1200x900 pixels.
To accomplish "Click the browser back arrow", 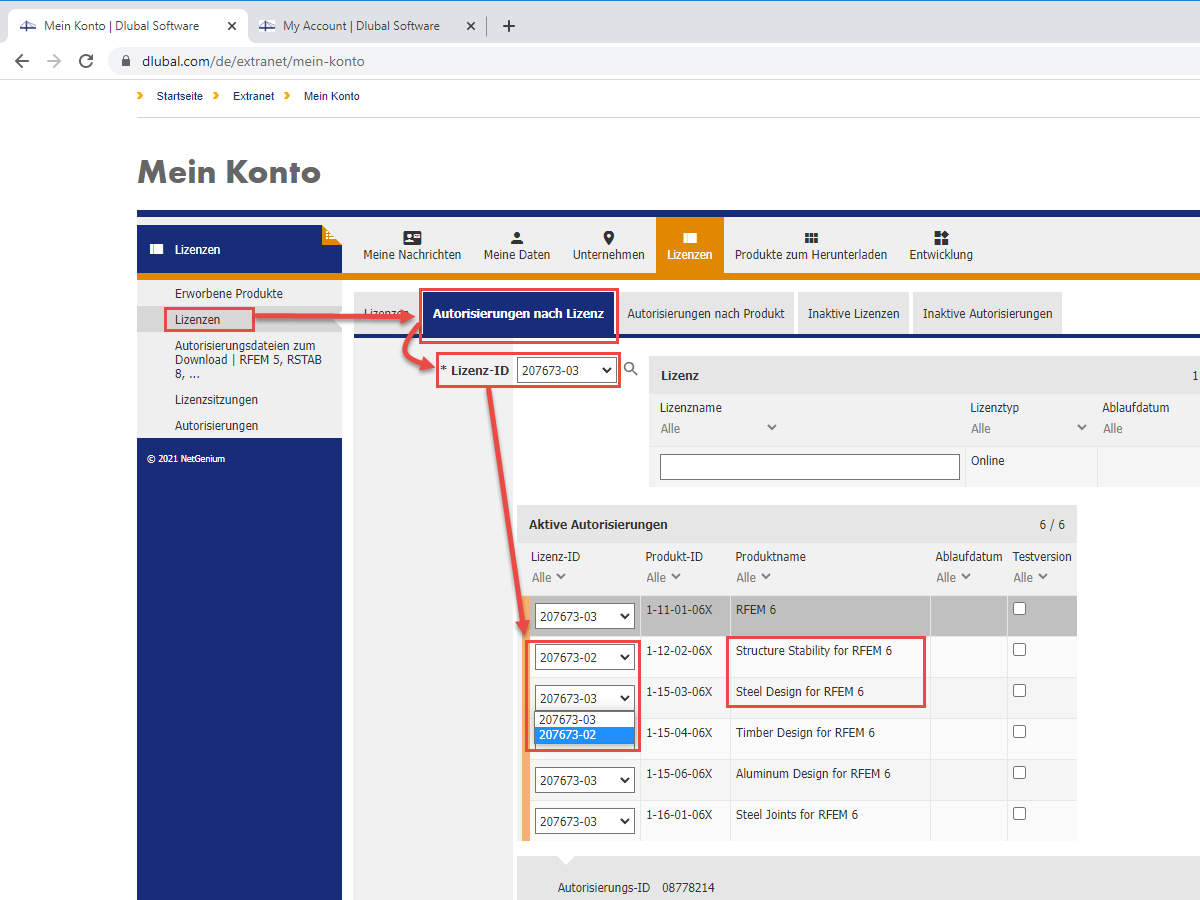I will click(x=22, y=61).
